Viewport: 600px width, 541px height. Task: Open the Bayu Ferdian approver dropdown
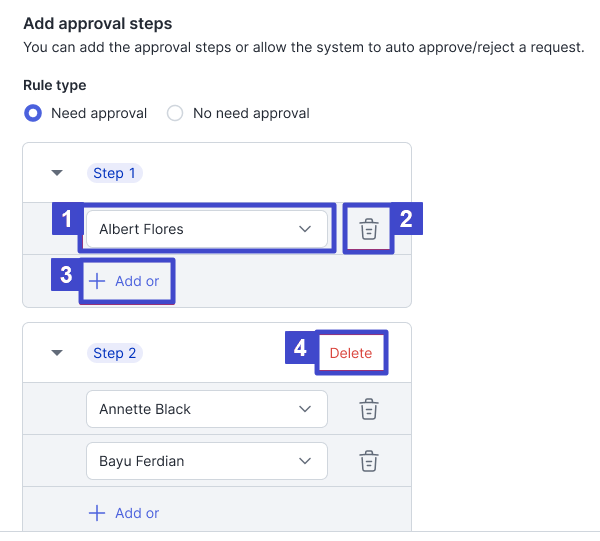point(207,461)
